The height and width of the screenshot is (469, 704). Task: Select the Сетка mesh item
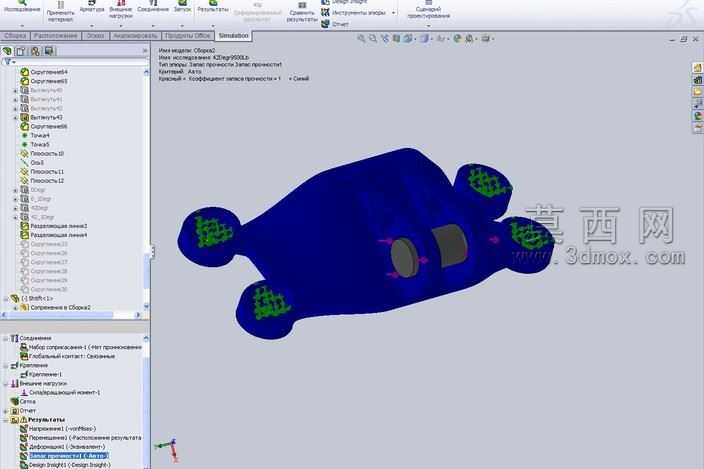coord(23,401)
